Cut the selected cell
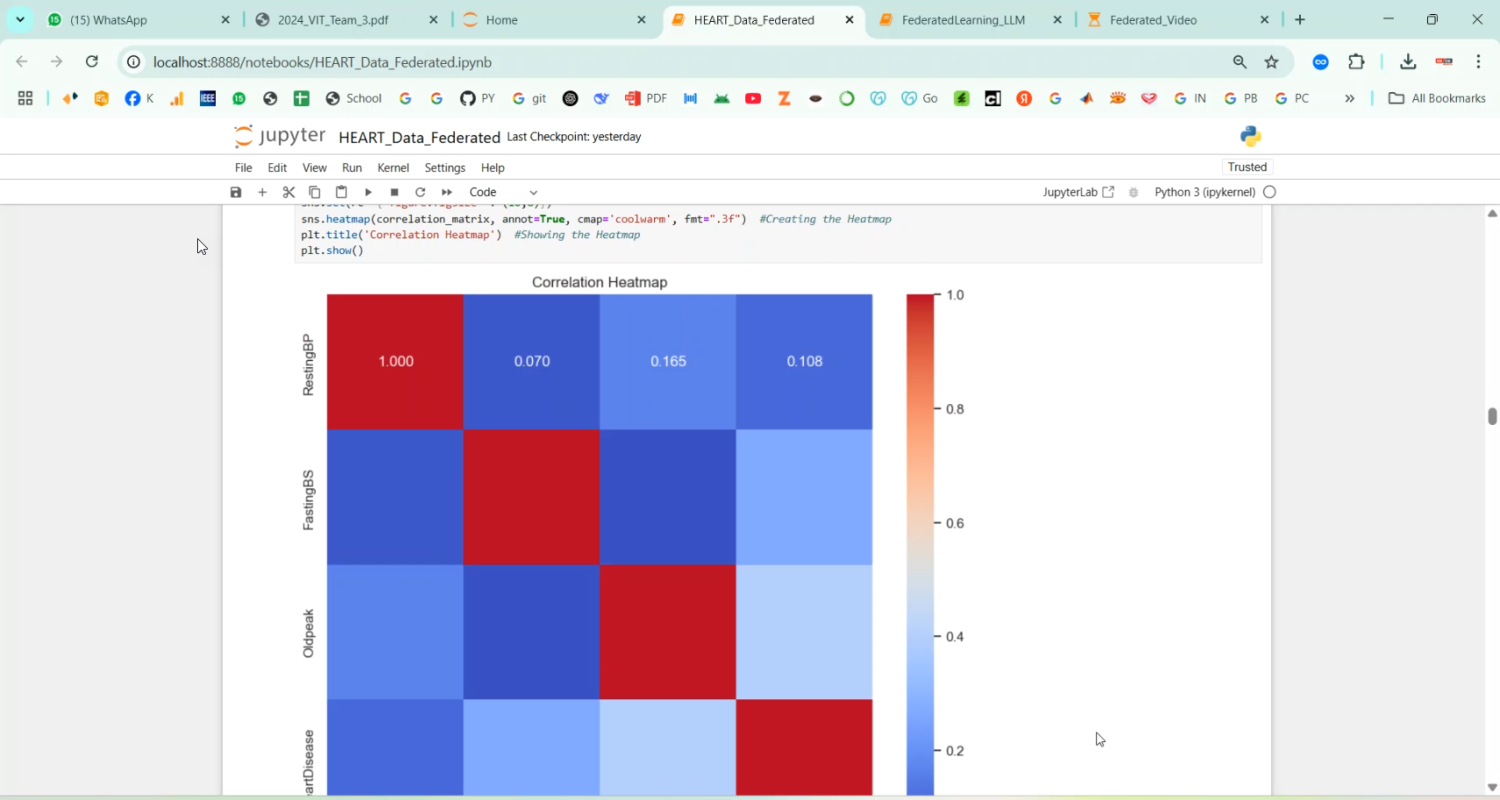This screenshot has width=1500, height=800. click(289, 191)
